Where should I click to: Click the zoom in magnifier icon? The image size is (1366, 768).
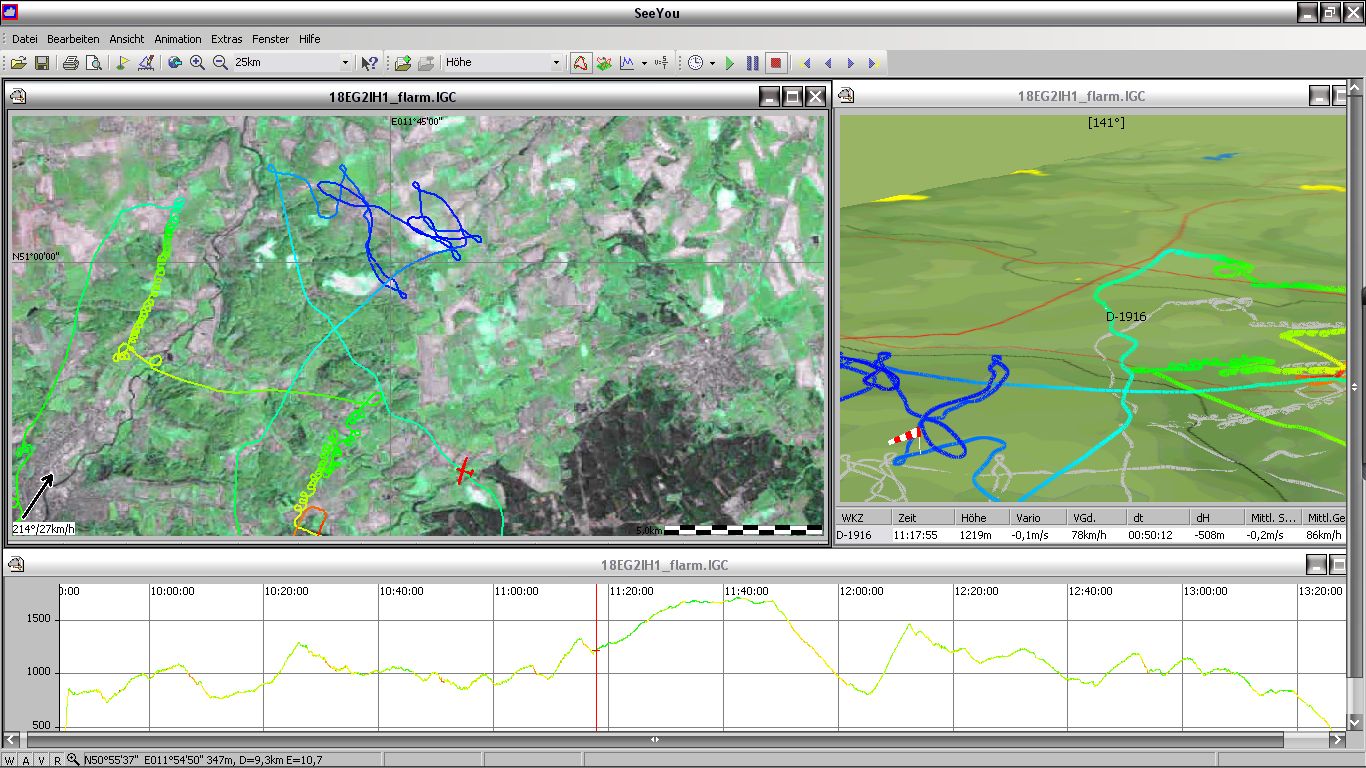(197, 63)
